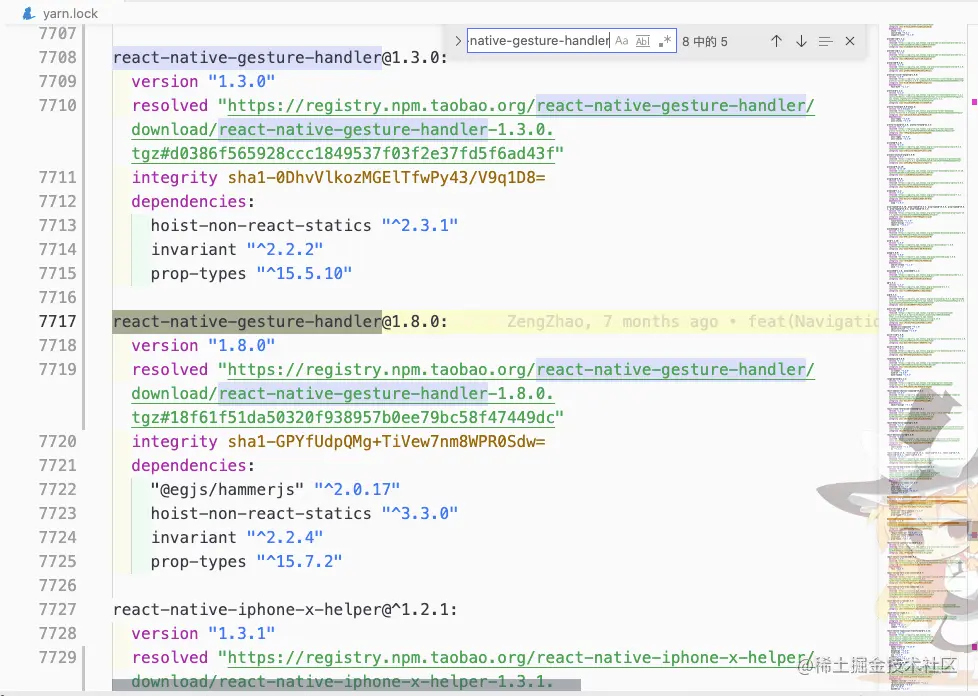Click line number 7708 in gutter

pyautogui.click(x=57, y=57)
